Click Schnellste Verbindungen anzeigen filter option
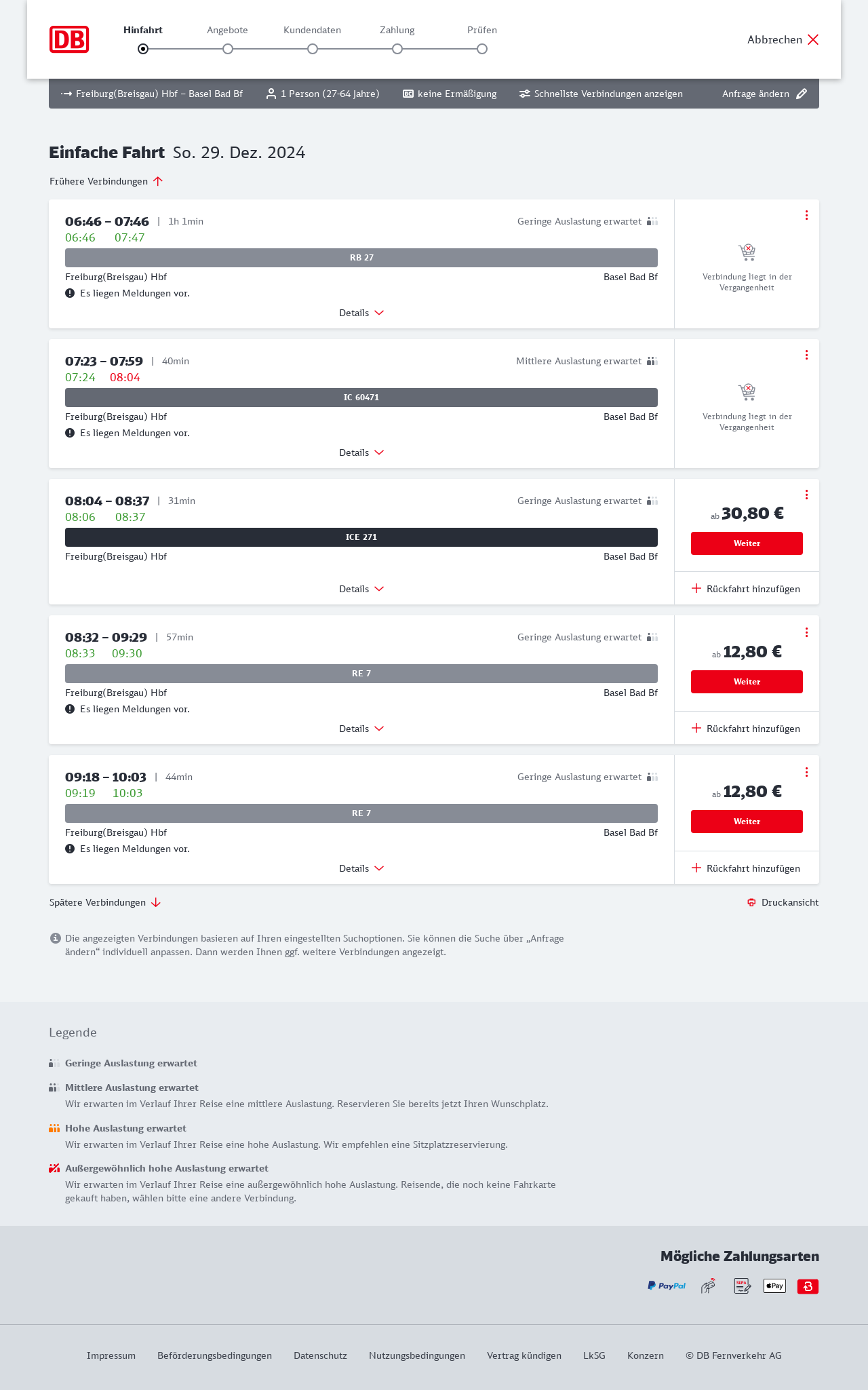 tap(601, 94)
